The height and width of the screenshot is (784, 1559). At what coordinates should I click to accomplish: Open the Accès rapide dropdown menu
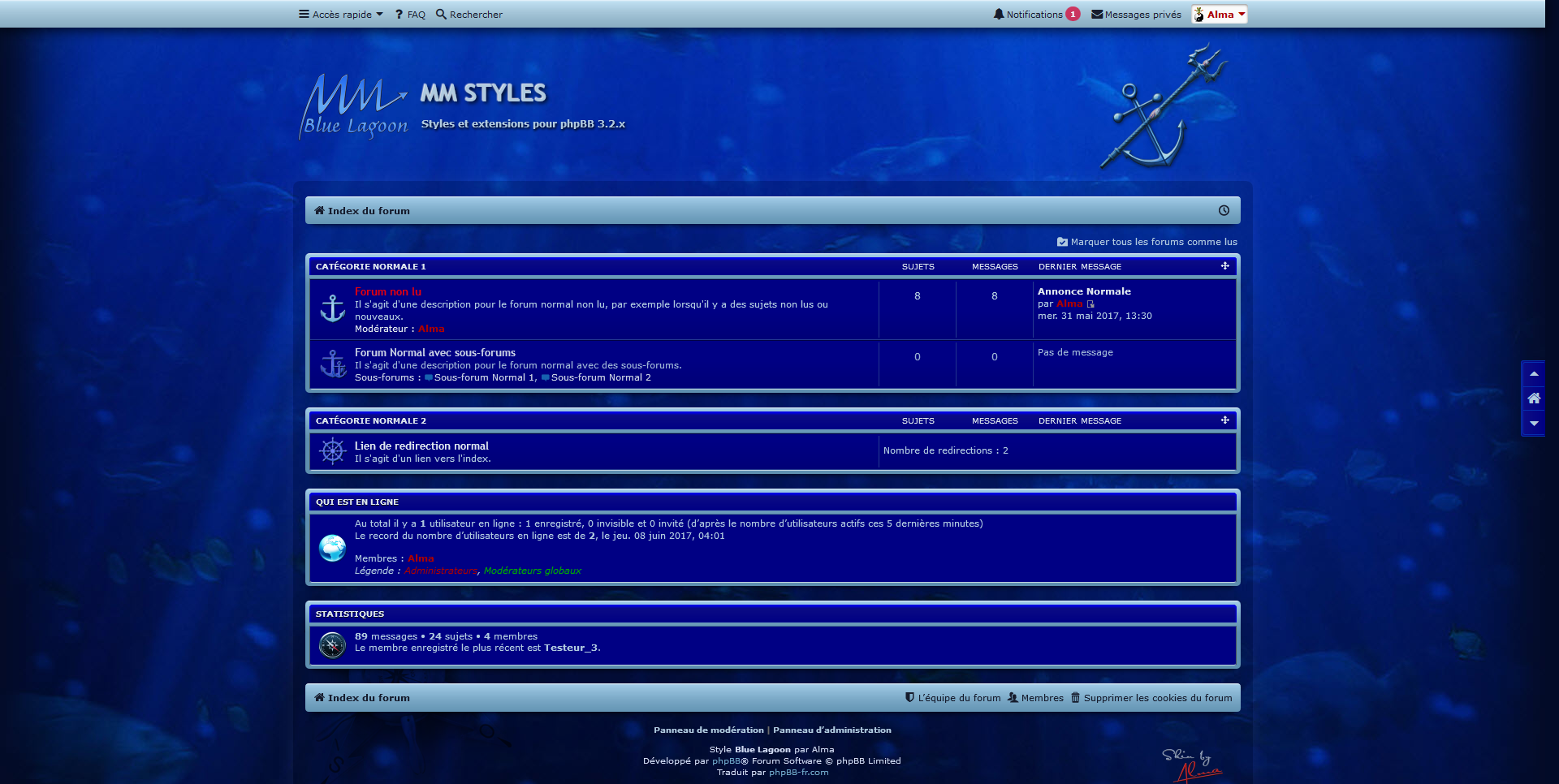[341, 15]
